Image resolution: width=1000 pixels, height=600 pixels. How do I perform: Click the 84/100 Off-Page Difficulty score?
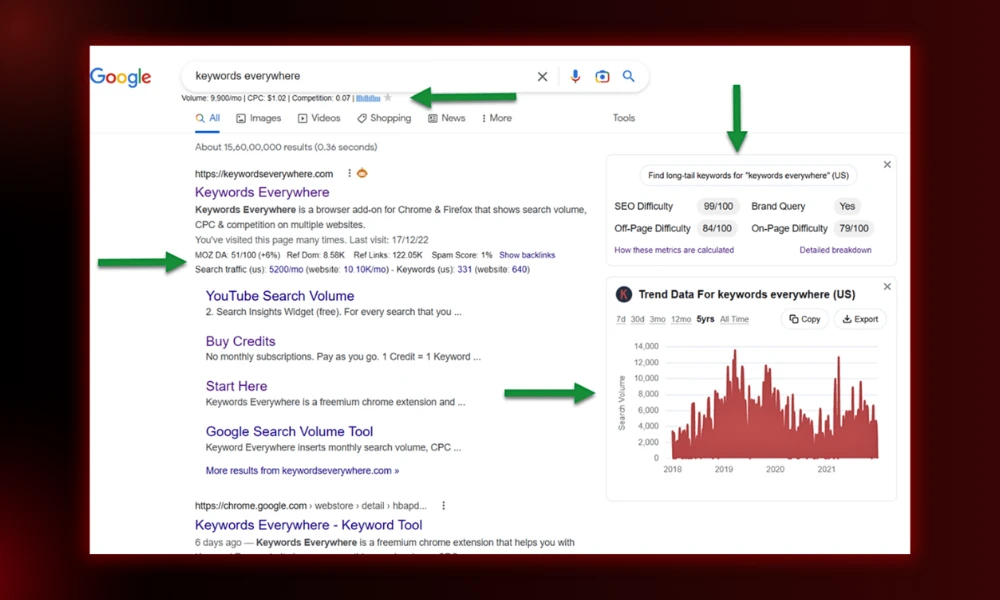click(717, 228)
